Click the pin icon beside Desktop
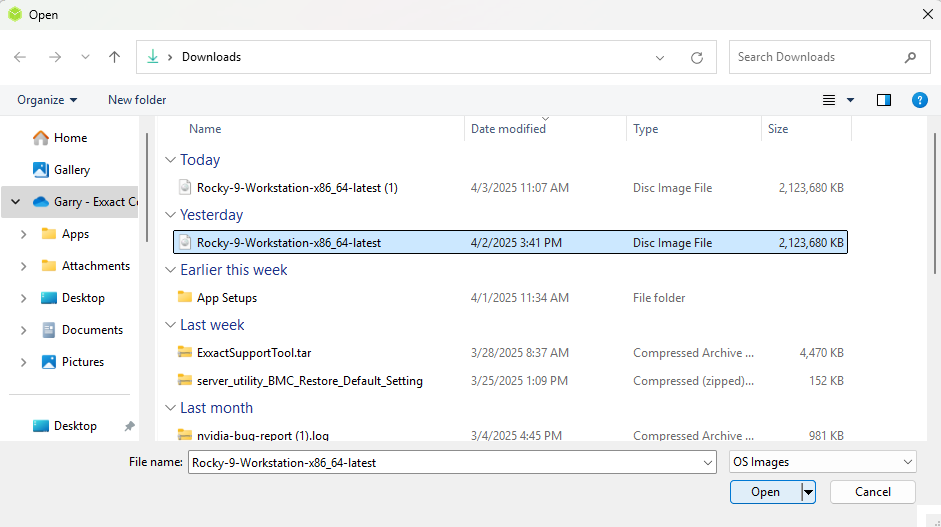The width and height of the screenshot is (941, 527). pyautogui.click(x=129, y=426)
